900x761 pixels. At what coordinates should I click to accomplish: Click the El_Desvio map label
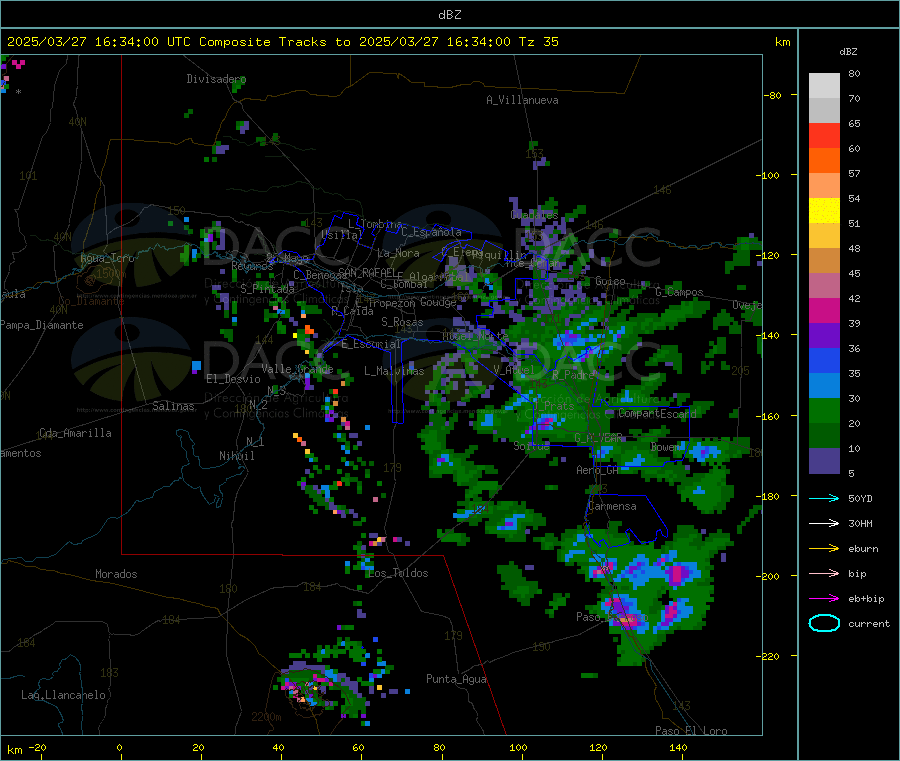click(233, 379)
